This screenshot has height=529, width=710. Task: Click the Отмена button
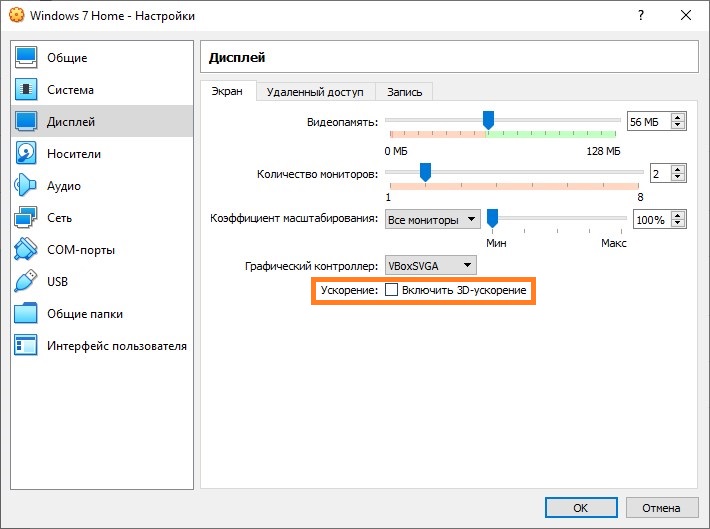[661, 507]
